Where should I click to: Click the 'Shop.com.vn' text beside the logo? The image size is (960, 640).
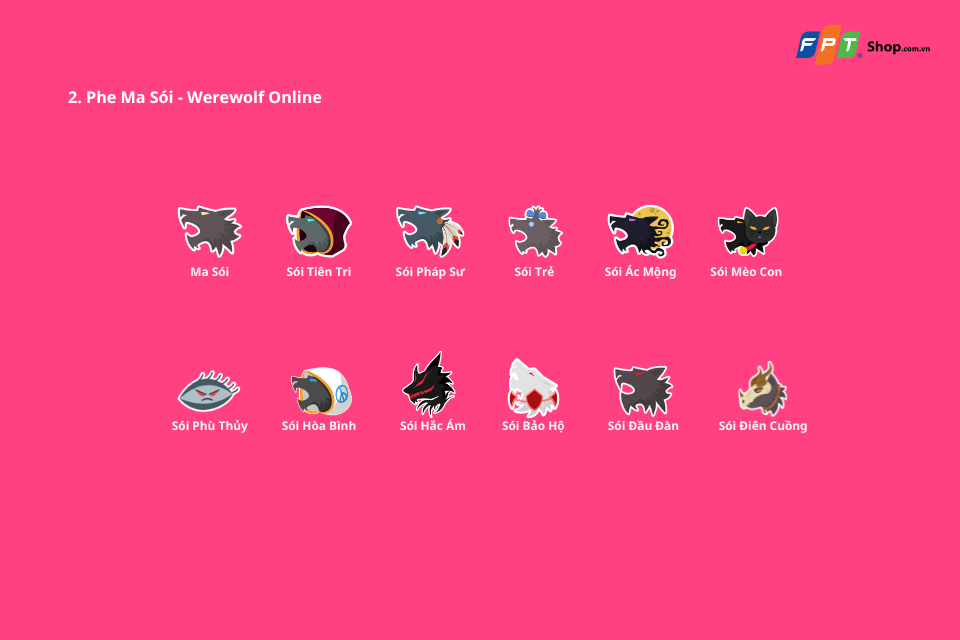[898, 47]
